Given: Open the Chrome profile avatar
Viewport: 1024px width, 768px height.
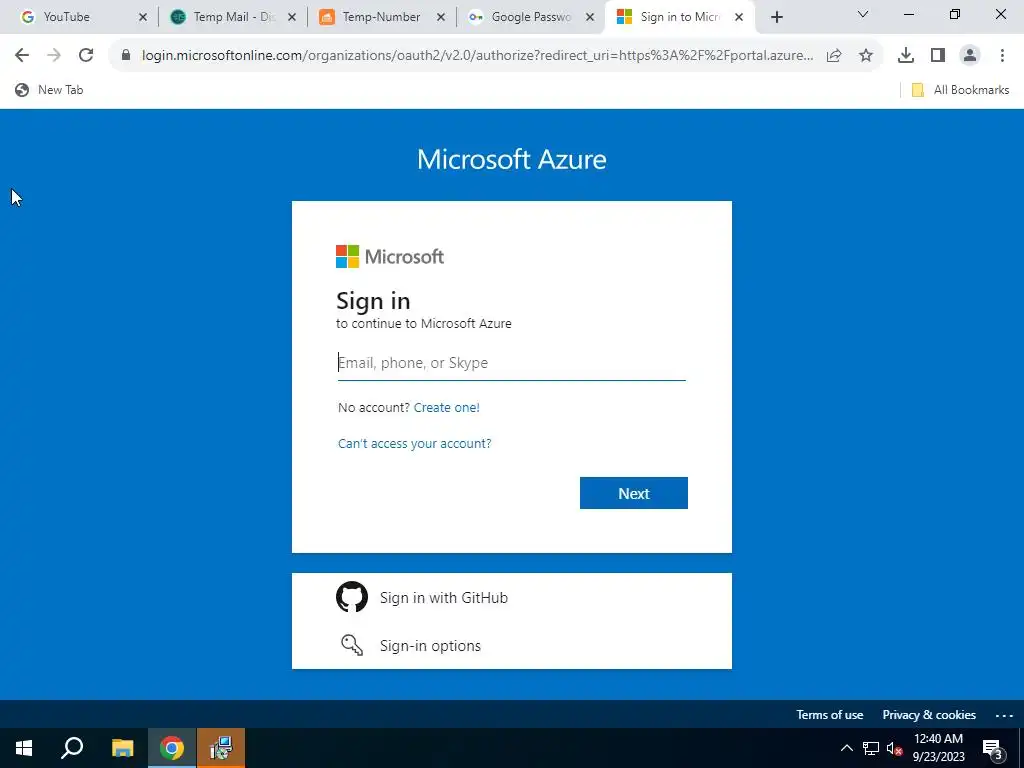Looking at the screenshot, I should pyautogui.click(x=970, y=56).
